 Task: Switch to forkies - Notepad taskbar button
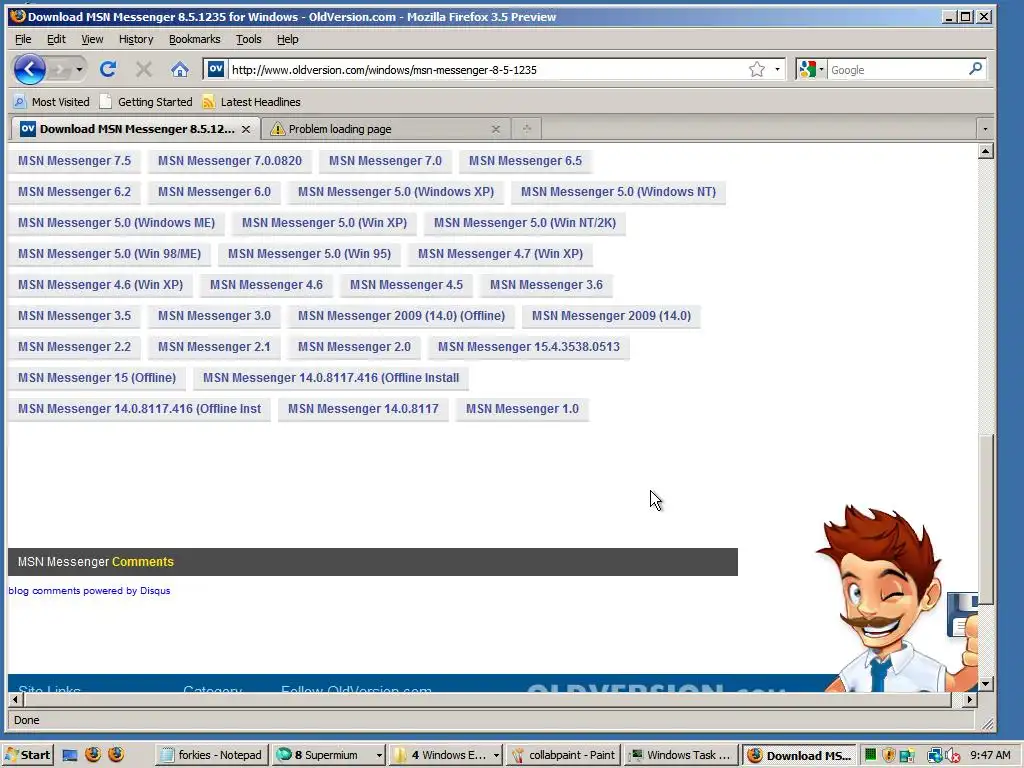(212, 756)
